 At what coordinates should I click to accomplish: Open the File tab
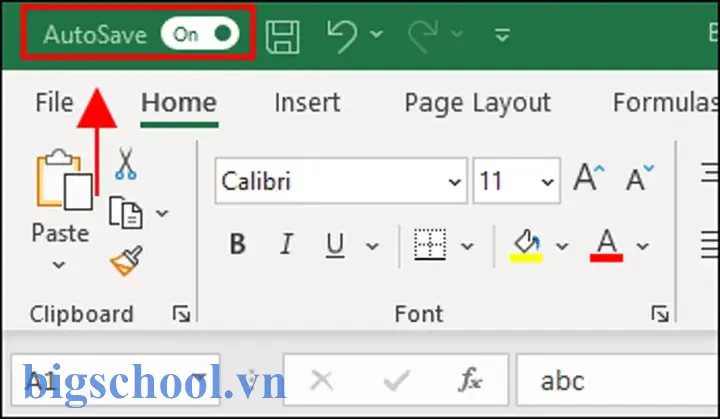[x=54, y=102]
